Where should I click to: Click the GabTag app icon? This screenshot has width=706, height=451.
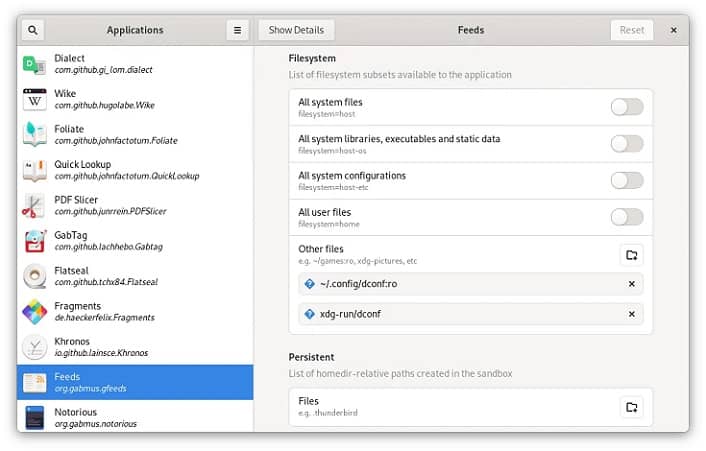[x=35, y=241]
